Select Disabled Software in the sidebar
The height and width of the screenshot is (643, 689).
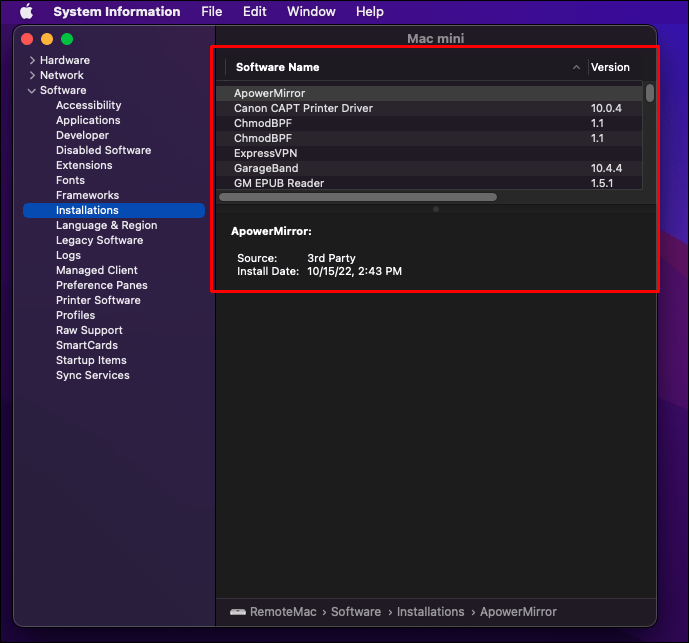coord(104,150)
